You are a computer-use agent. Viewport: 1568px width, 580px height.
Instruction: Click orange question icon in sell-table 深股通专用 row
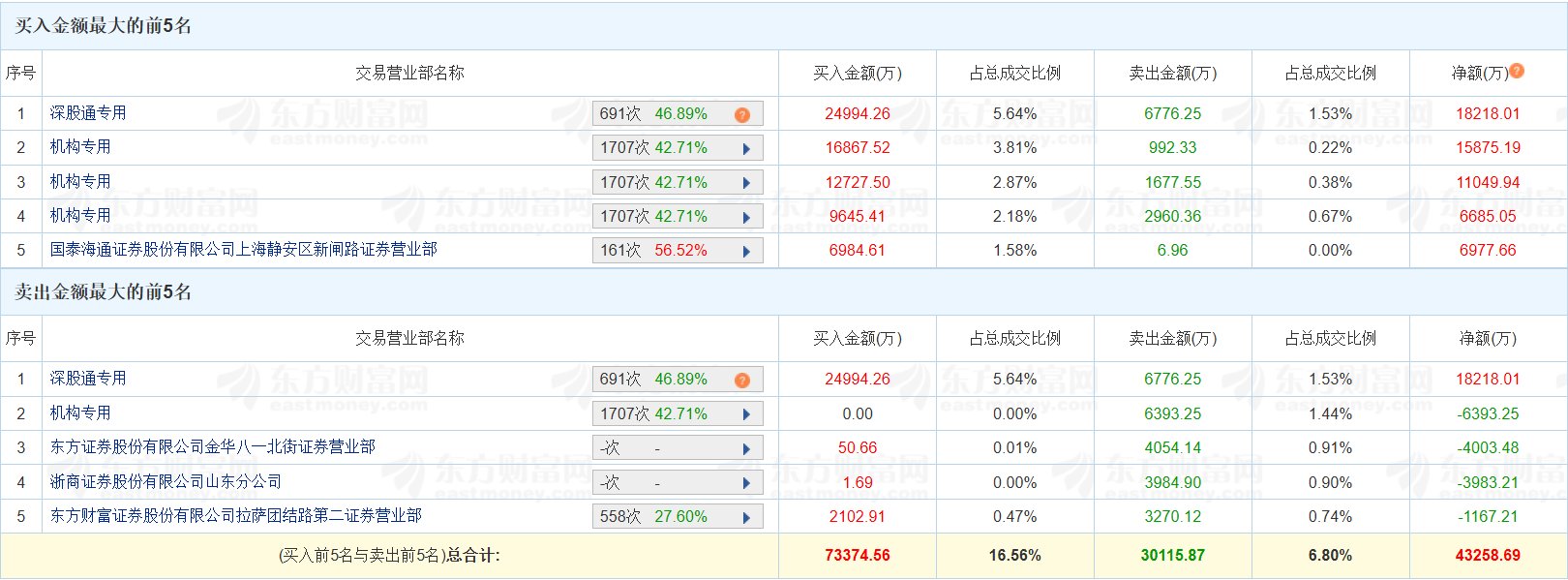(742, 381)
